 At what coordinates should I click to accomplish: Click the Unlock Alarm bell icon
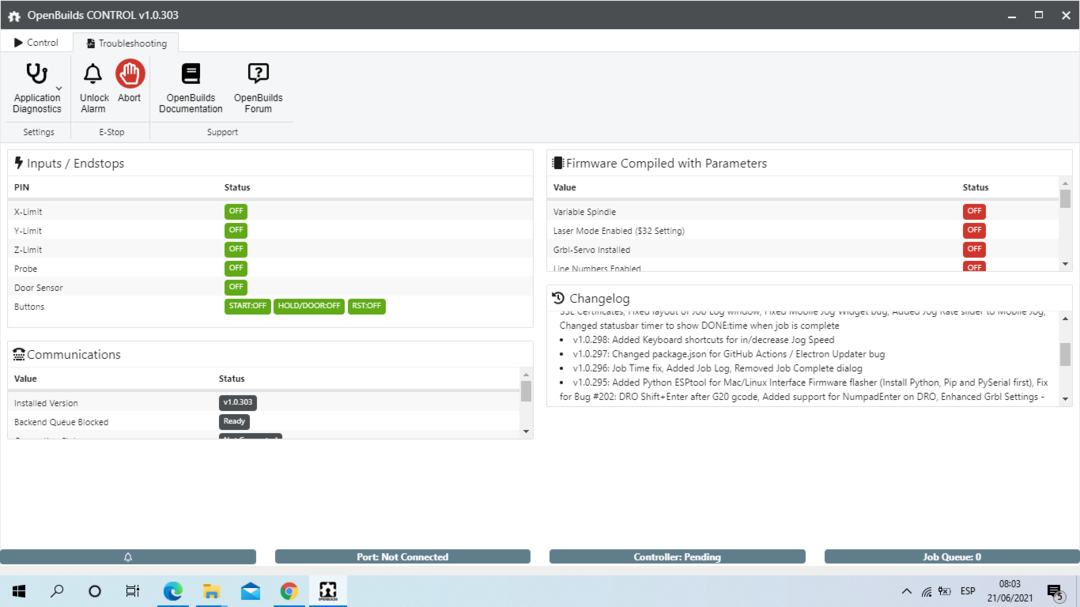93,75
